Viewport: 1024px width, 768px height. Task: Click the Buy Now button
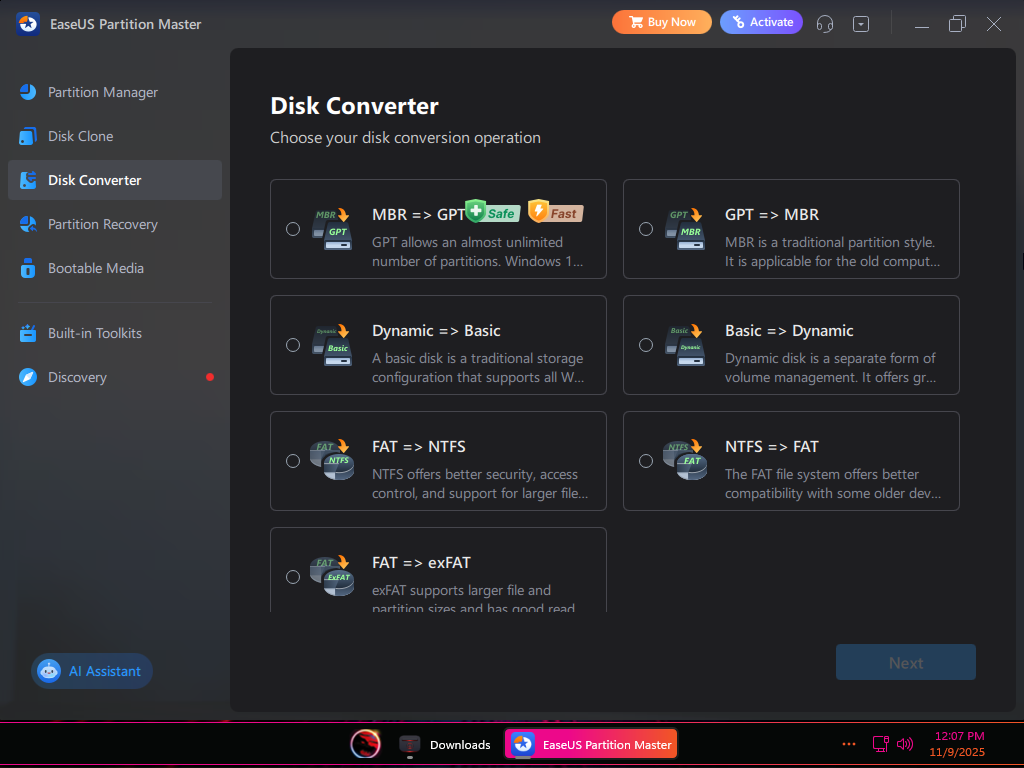662,22
